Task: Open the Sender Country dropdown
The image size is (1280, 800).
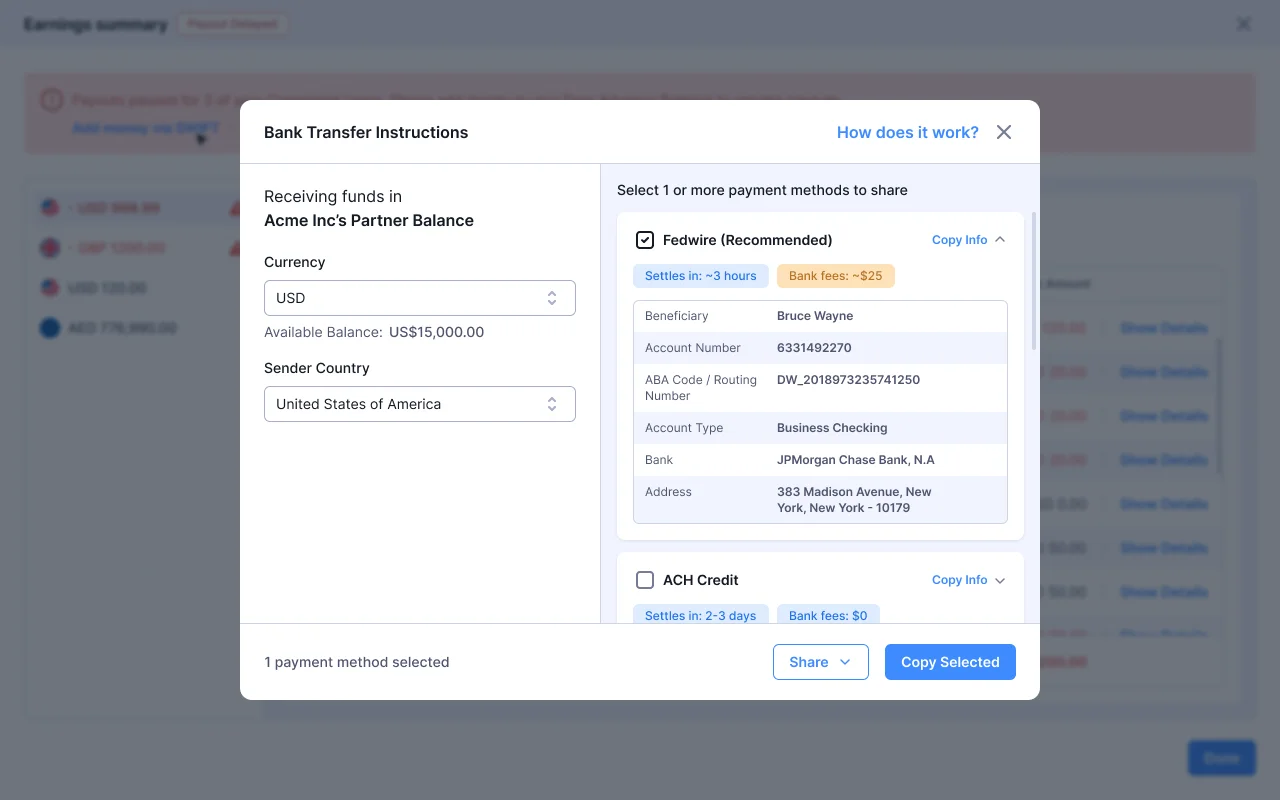Action: pos(419,403)
